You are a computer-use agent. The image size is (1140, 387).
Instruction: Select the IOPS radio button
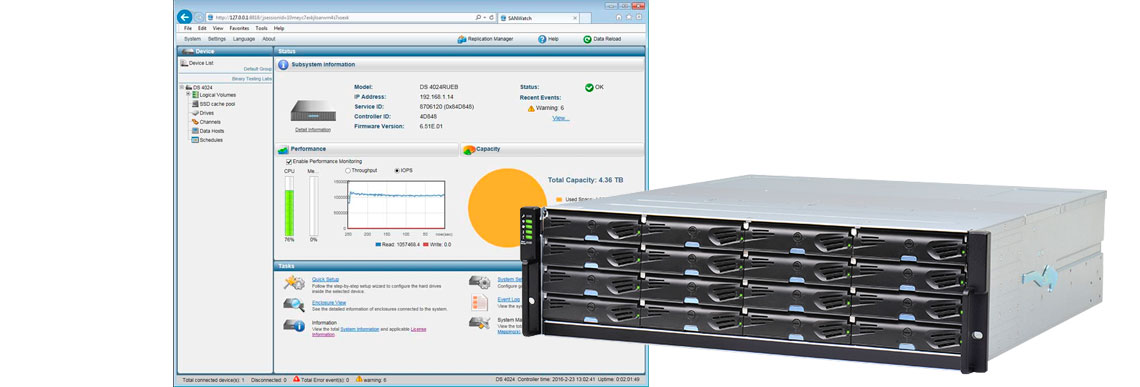(x=397, y=170)
